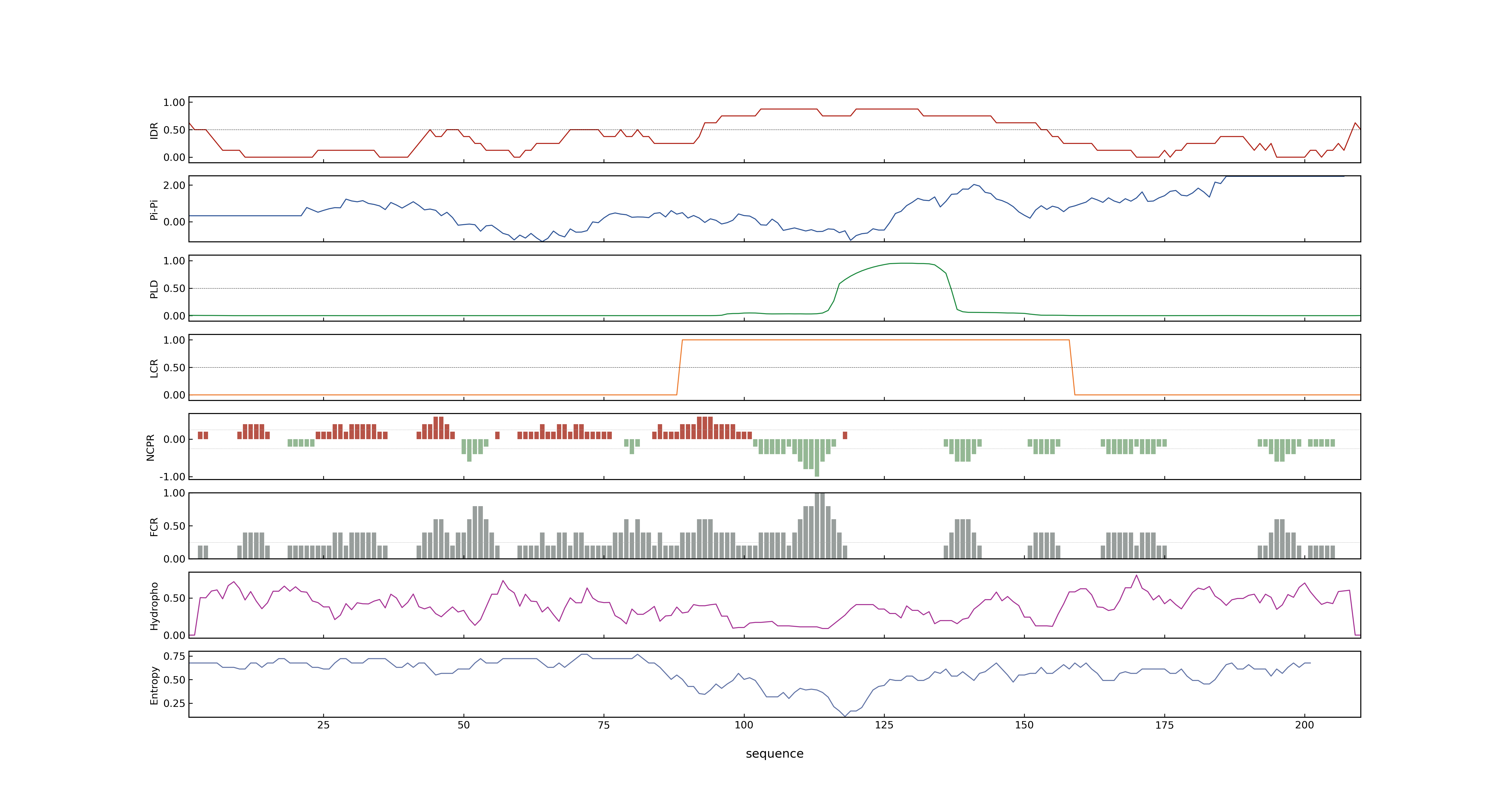Click the FCR y-axis label
Viewport: 1512px width, 806px height.
pyautogui.click(x=154, y=527)
